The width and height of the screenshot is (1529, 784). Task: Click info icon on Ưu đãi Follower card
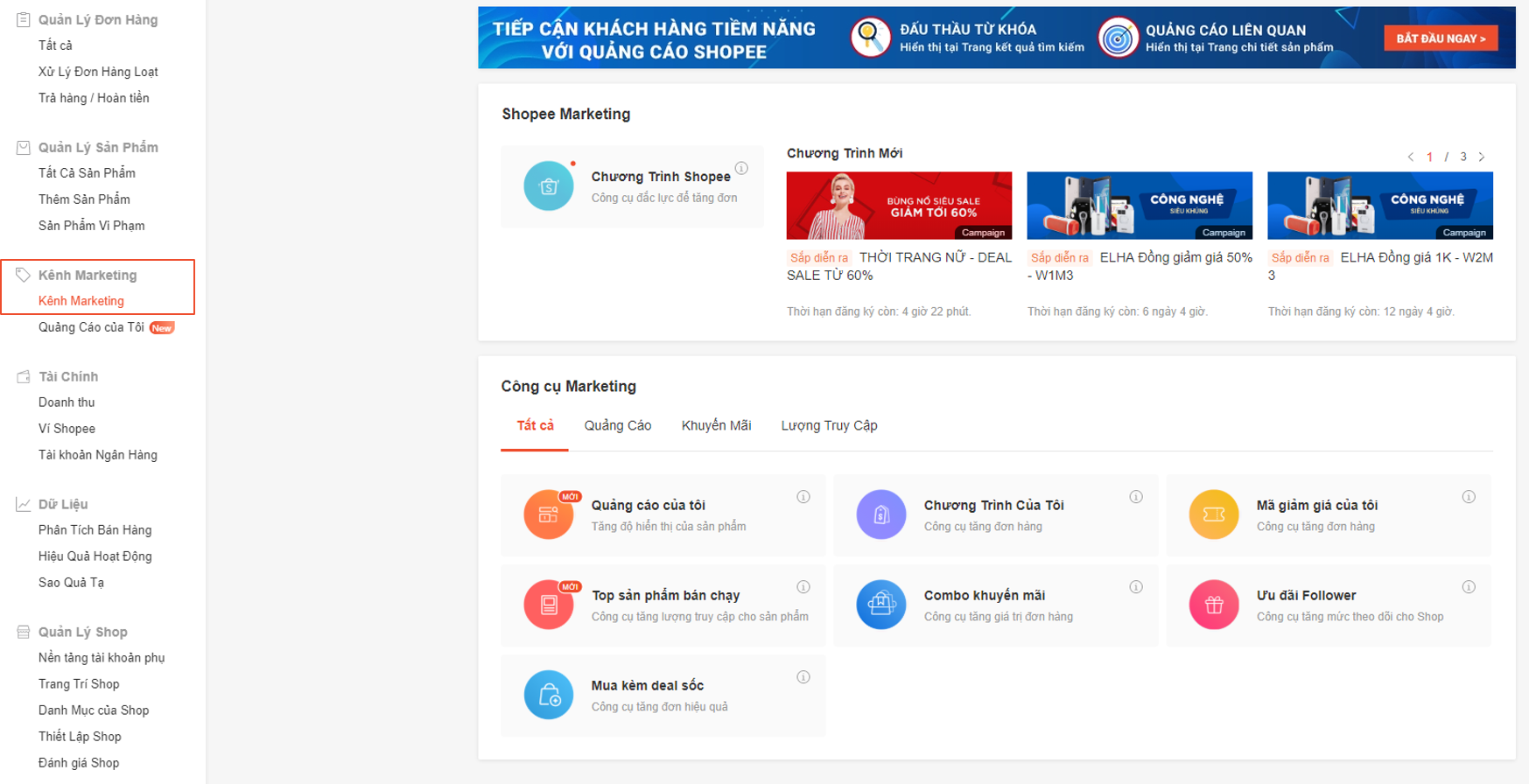pos(1469,587)
